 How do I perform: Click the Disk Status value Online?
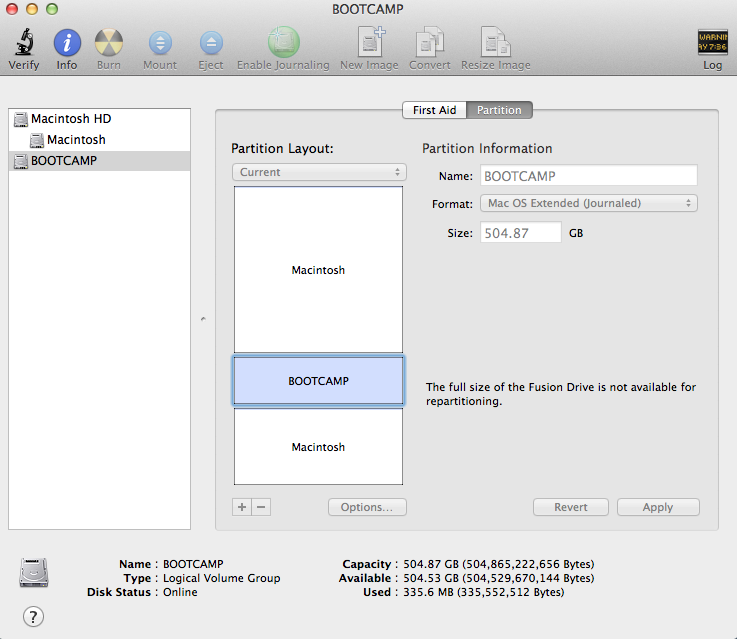[x=180, y=592]
